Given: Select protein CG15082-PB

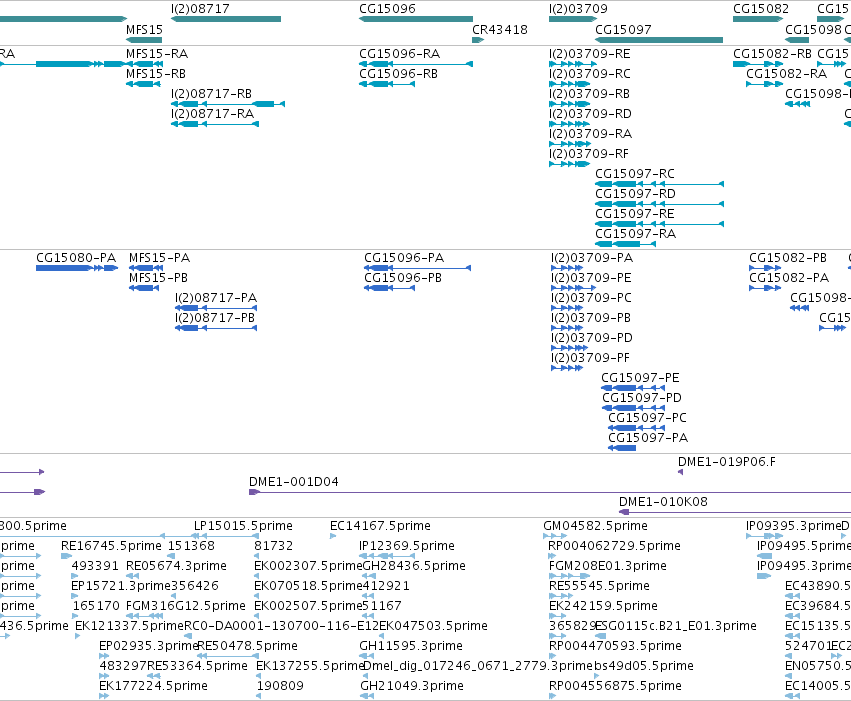Looking at the screenshot, I should coord(789,258).
